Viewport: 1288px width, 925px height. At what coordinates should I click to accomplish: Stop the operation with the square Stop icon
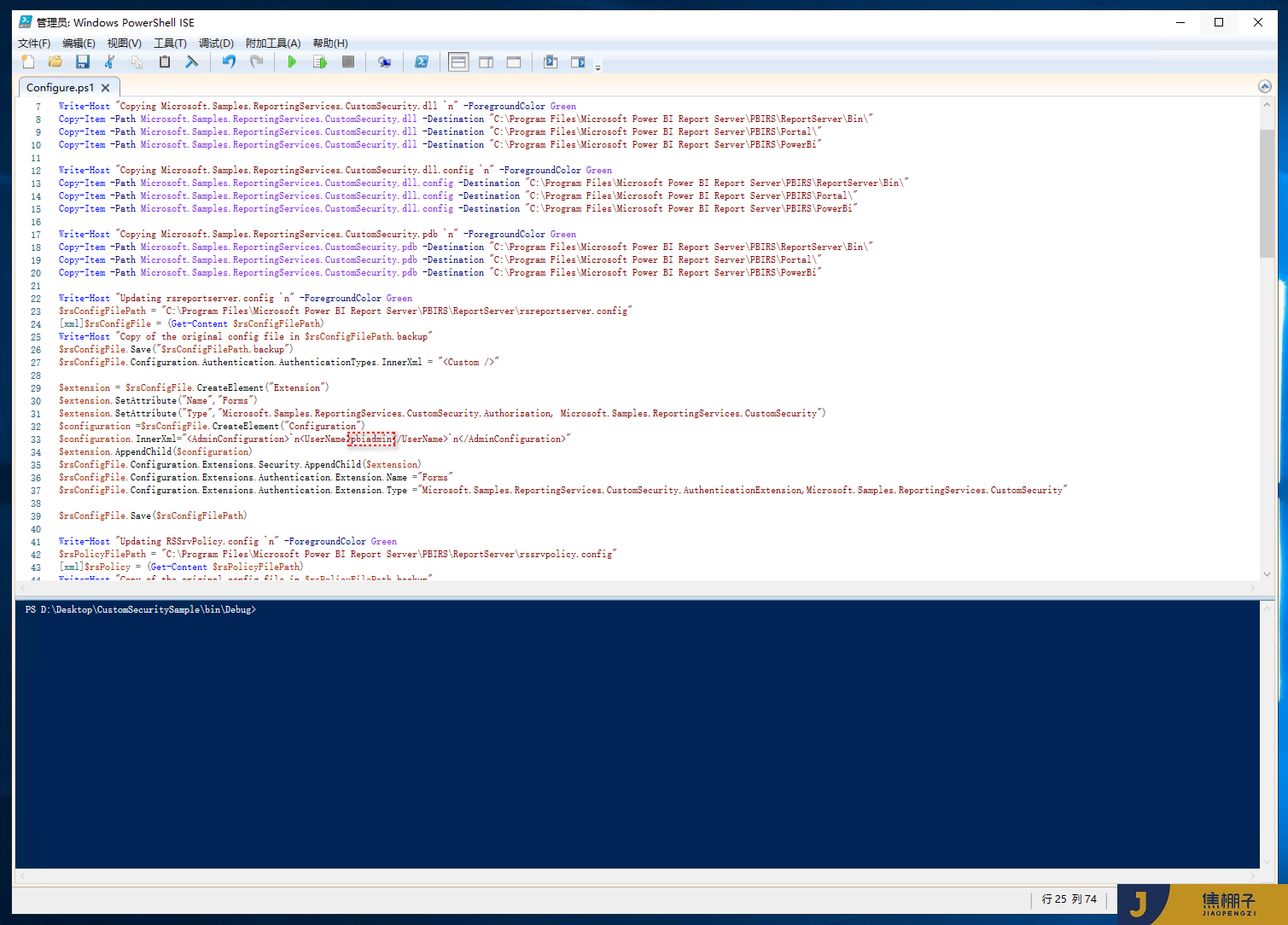(347, 61)
